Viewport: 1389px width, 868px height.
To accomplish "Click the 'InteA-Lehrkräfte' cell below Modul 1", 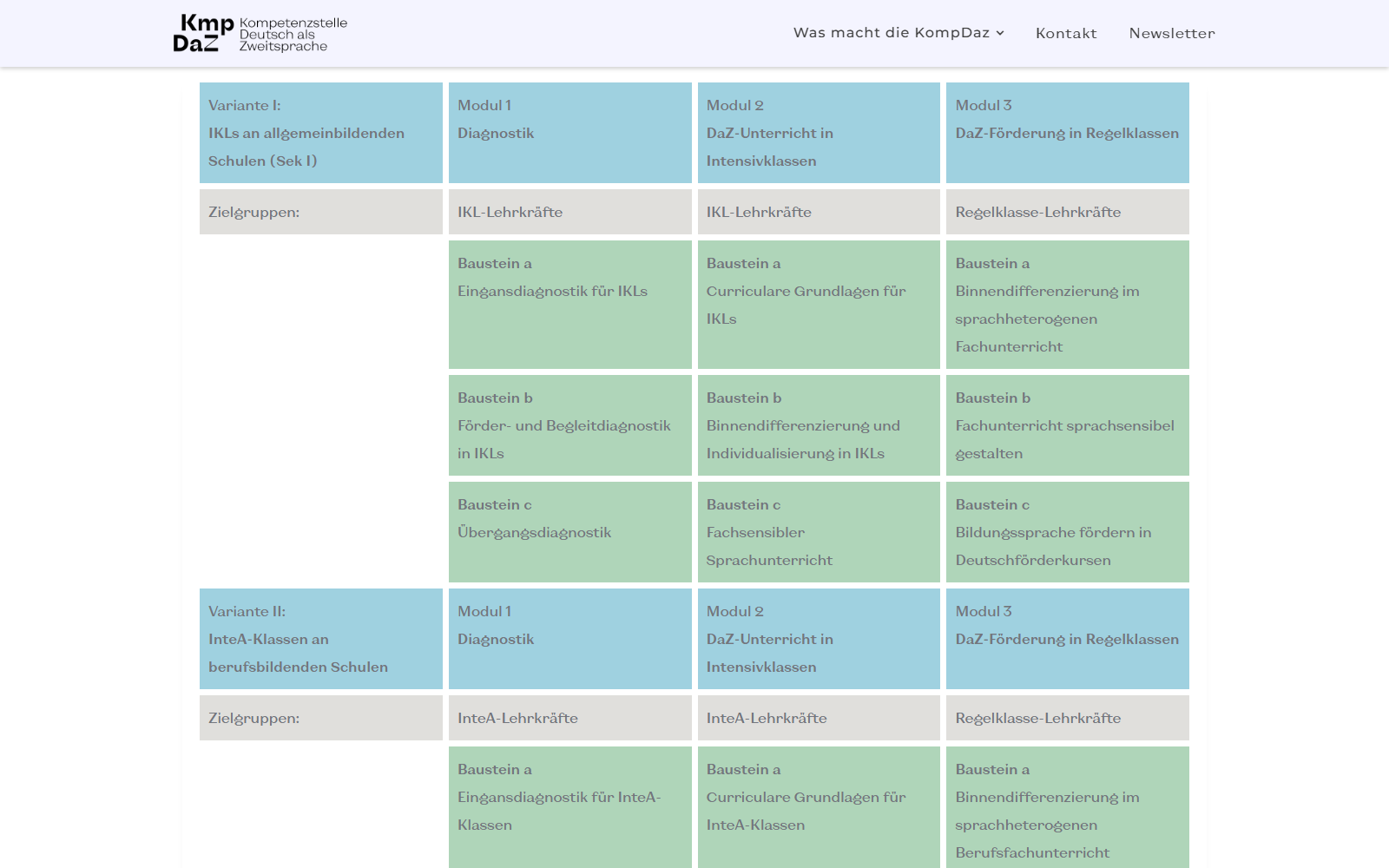I will [x=570, y=718].
